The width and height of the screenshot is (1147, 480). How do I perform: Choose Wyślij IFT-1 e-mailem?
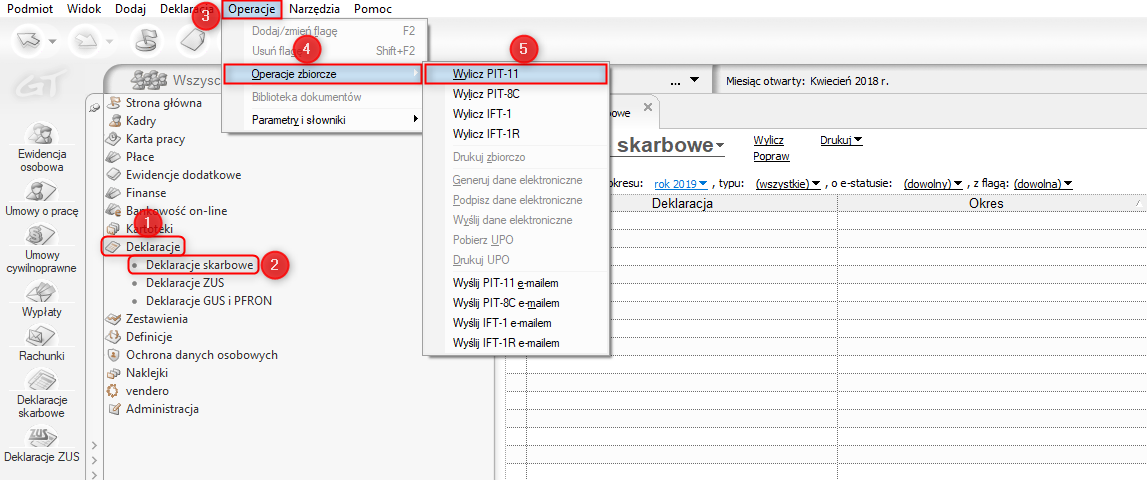coord(516,323)
